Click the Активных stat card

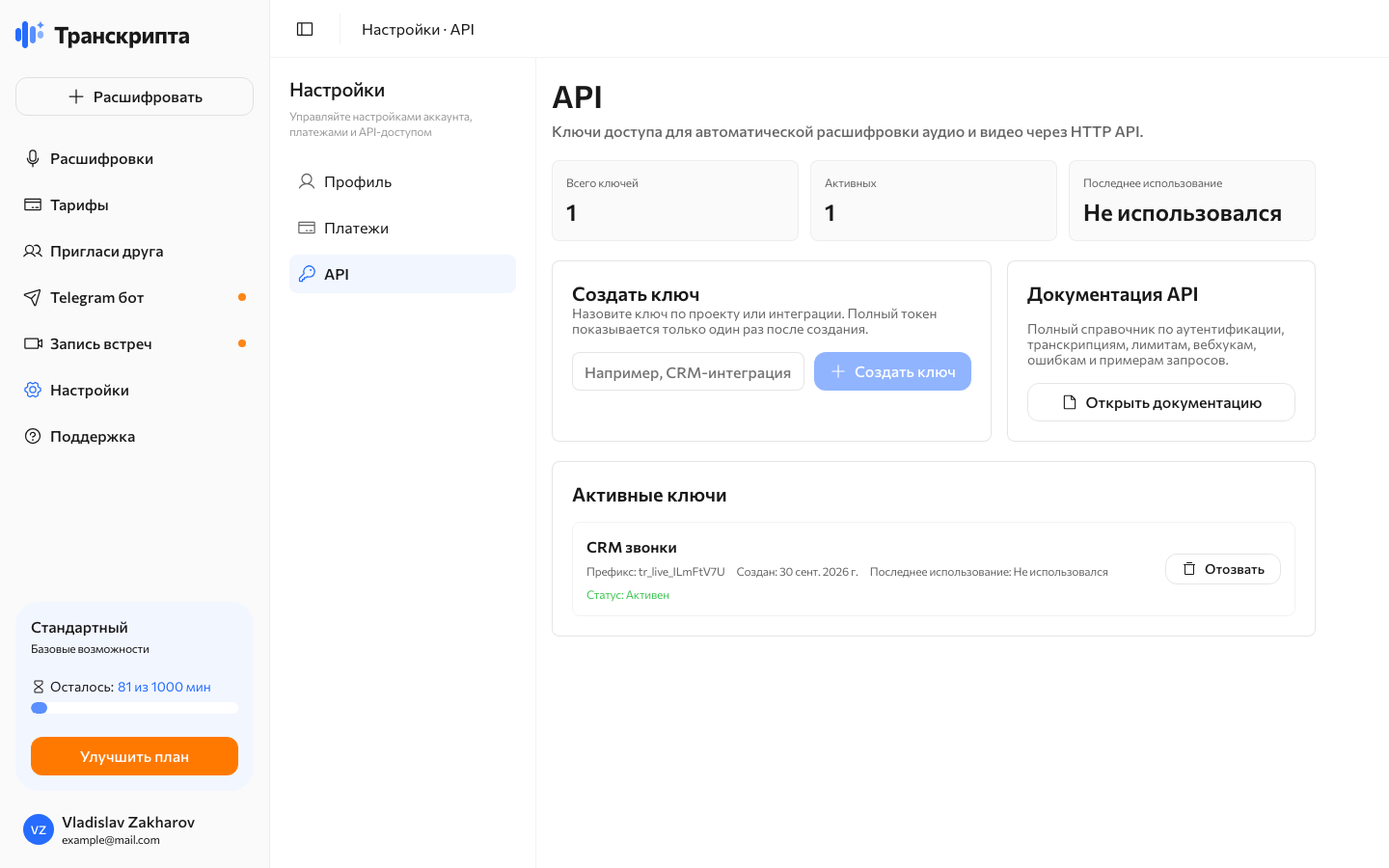934,201
